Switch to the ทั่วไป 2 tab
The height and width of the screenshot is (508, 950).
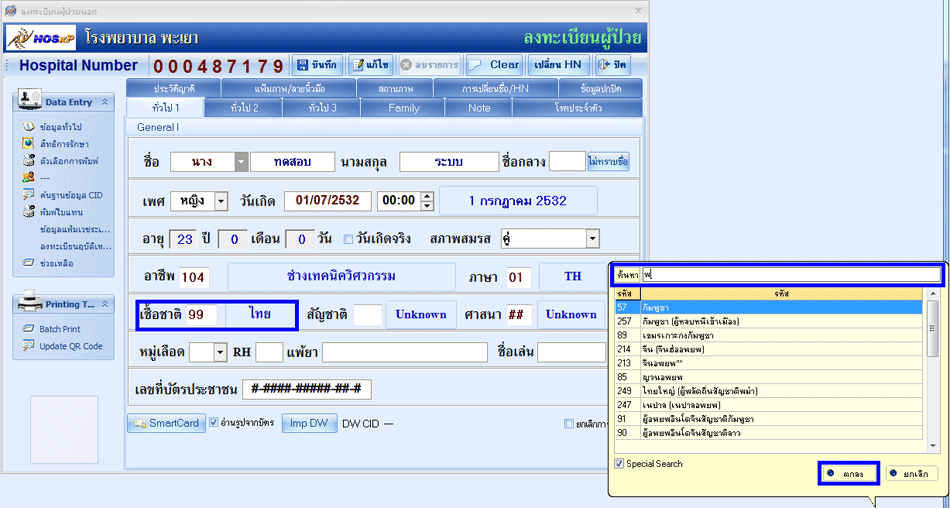click(x=244, y=108)
